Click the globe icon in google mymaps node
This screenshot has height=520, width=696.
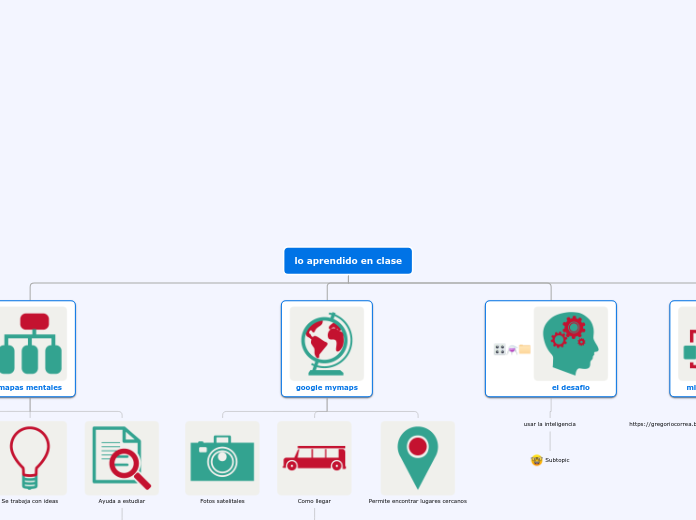click(x=327, y=343)
